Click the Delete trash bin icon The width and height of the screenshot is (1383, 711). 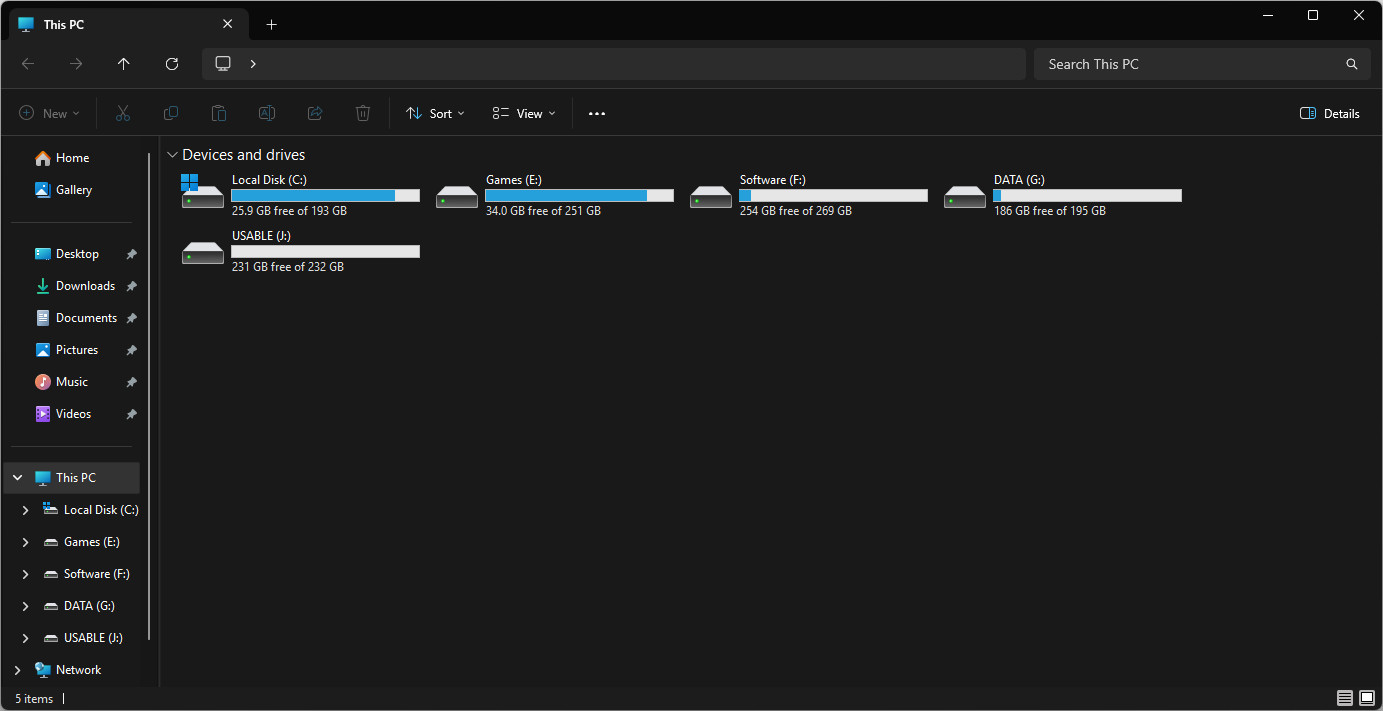tap(363, 114)
